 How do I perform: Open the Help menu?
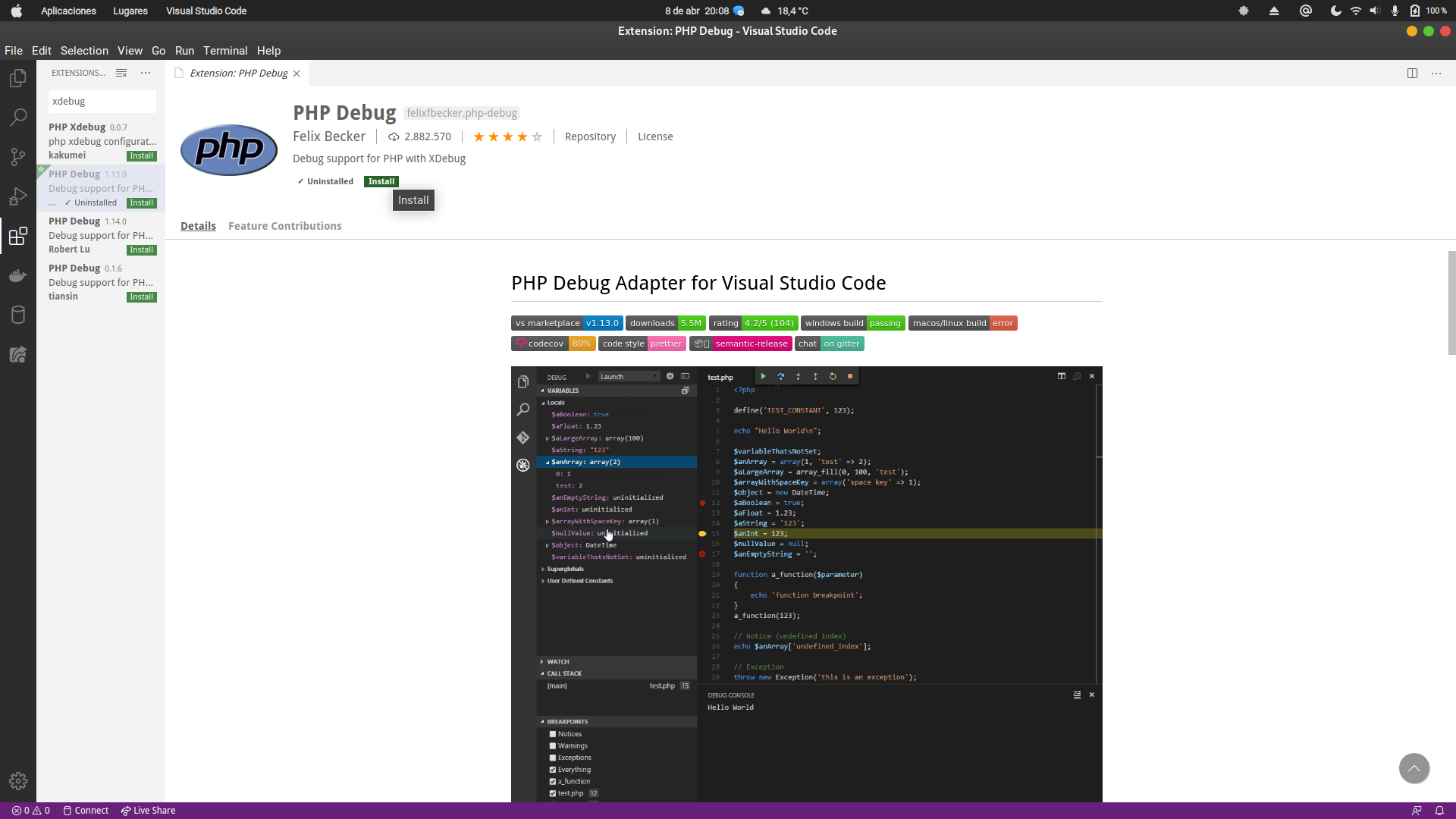coord(268,51)
